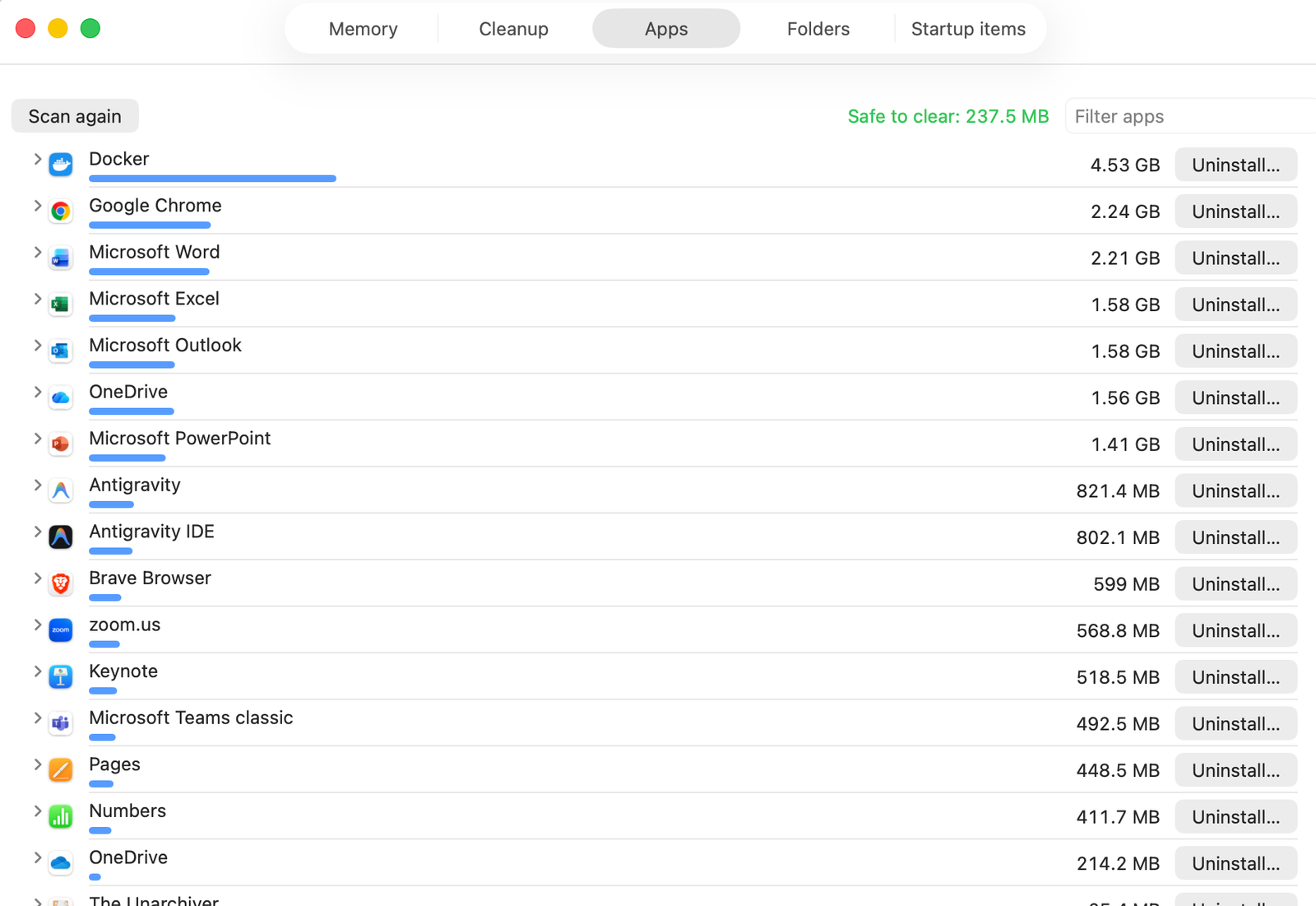The width and height of the screenshot is (1316, 906).
Task: Click the Google Chrome app icon
Action: pyautogui.click(x=61, y=211)
